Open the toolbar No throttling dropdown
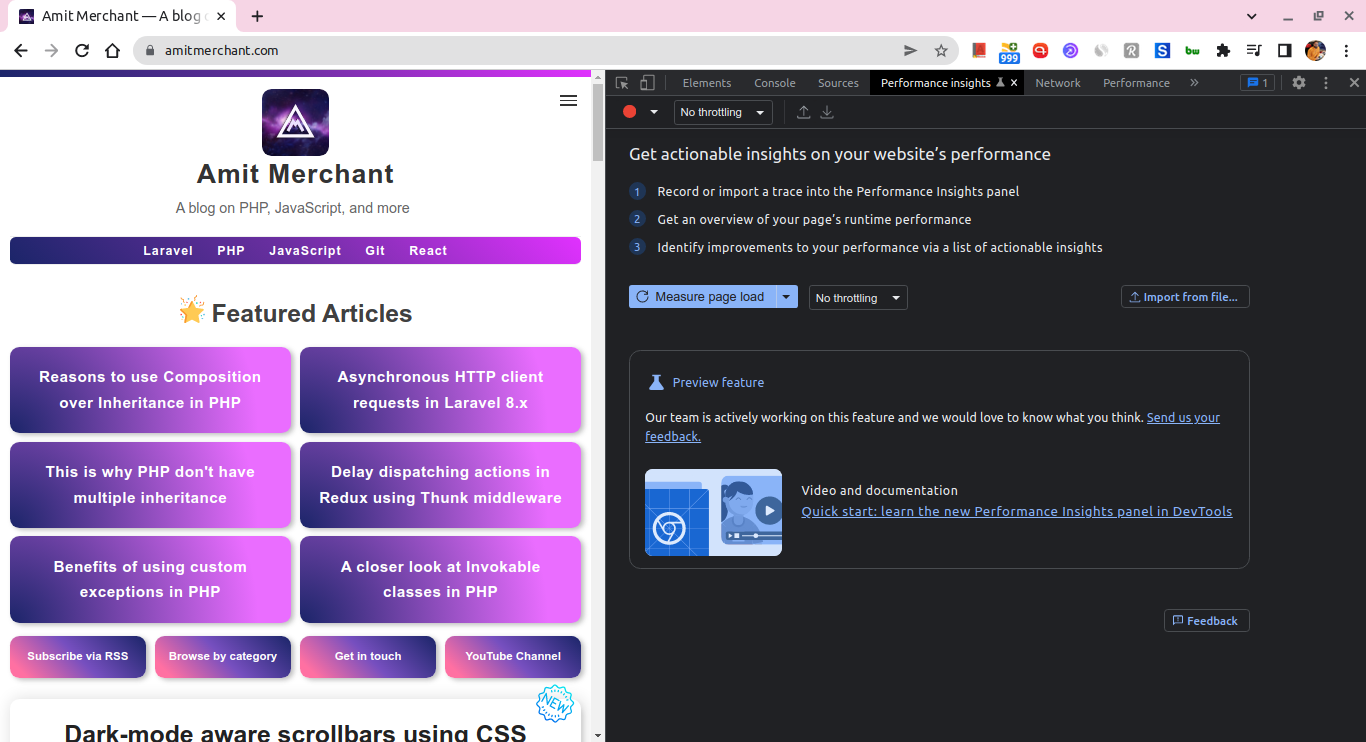The width and height of the screenshot is (1366, 742). tap(723, 112)
